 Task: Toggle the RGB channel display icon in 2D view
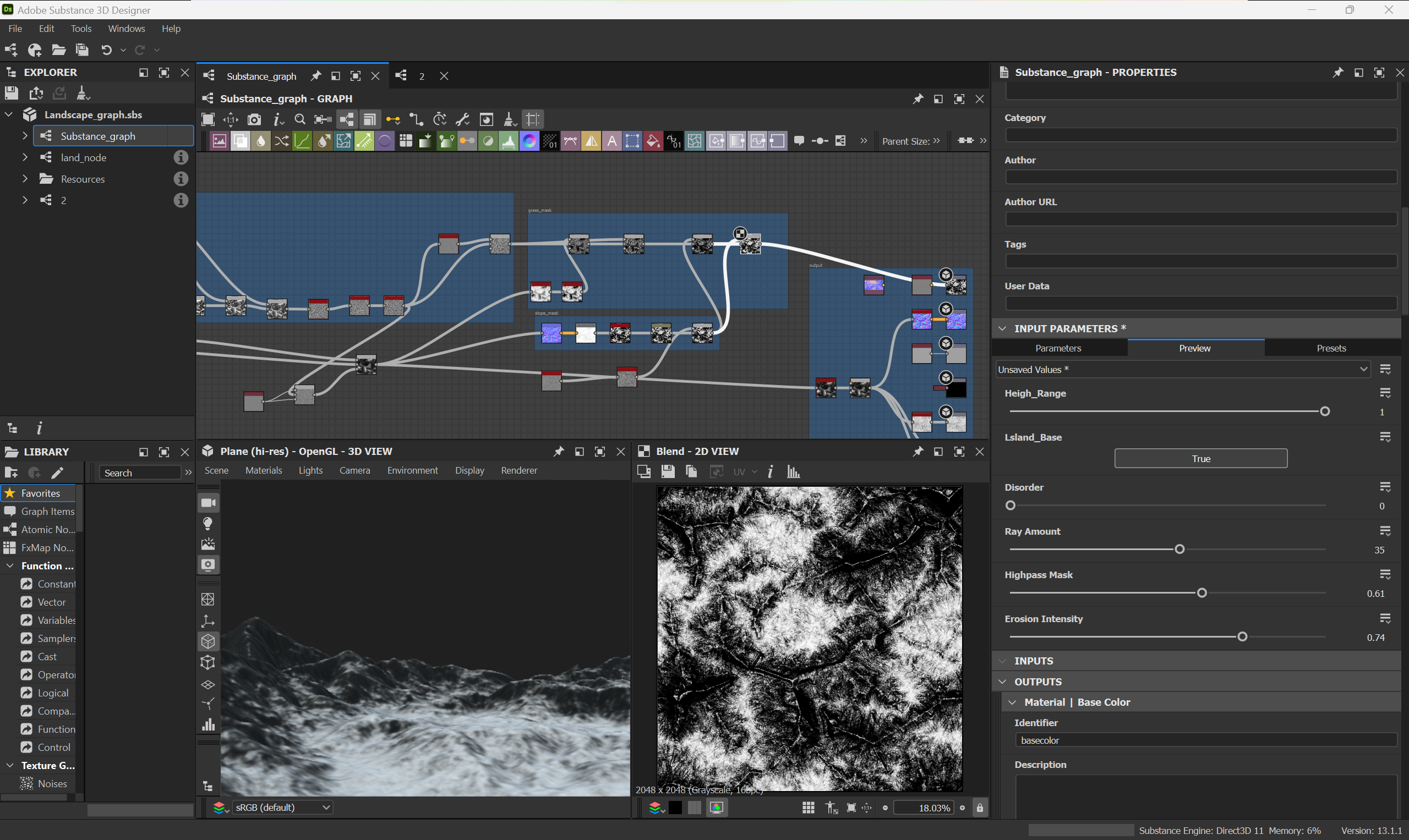tap(717, 808)
